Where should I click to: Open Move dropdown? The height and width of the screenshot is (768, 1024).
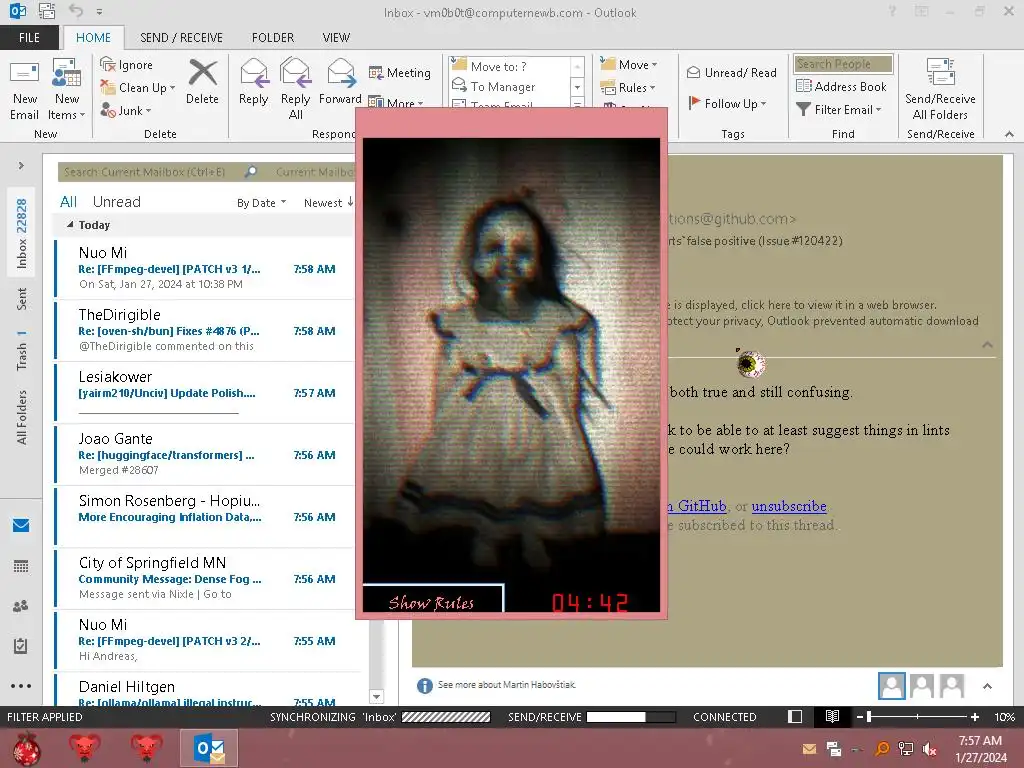(629, 64)
